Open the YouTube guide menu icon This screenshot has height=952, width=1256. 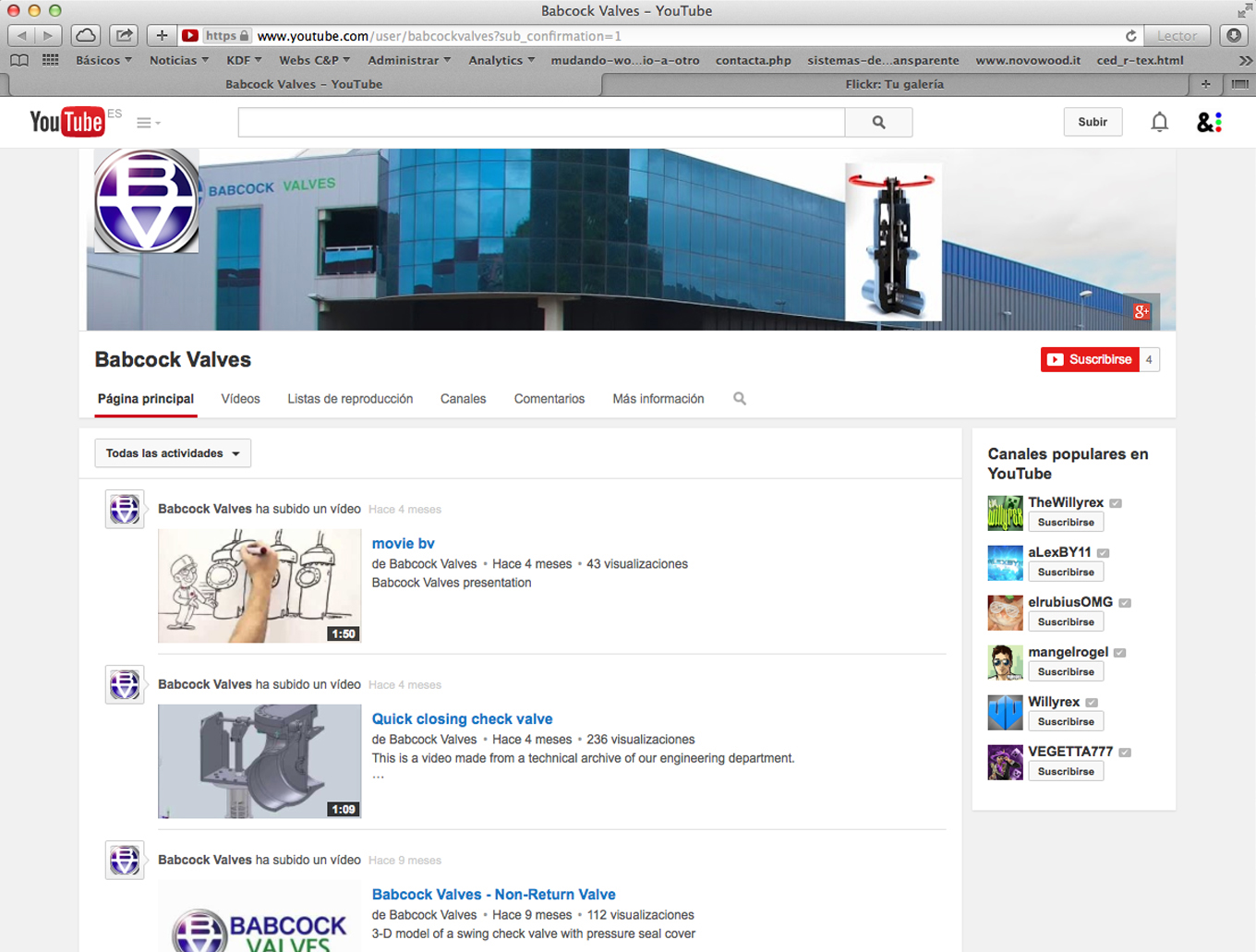tap(148, 122)
